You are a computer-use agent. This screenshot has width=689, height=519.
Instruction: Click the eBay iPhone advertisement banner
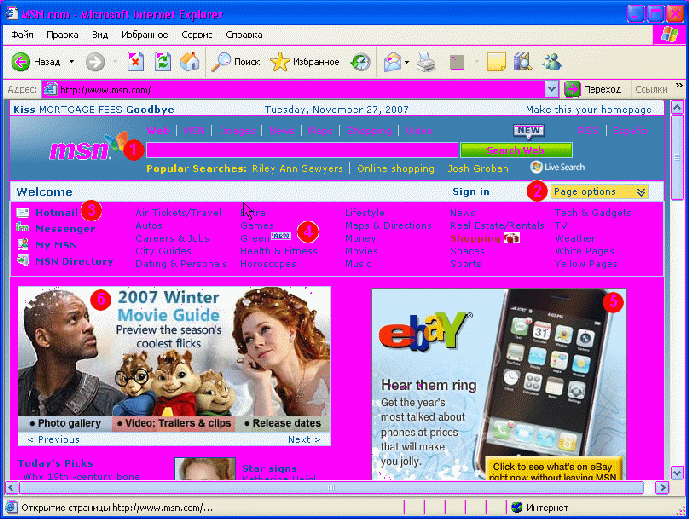coord(499,385)
